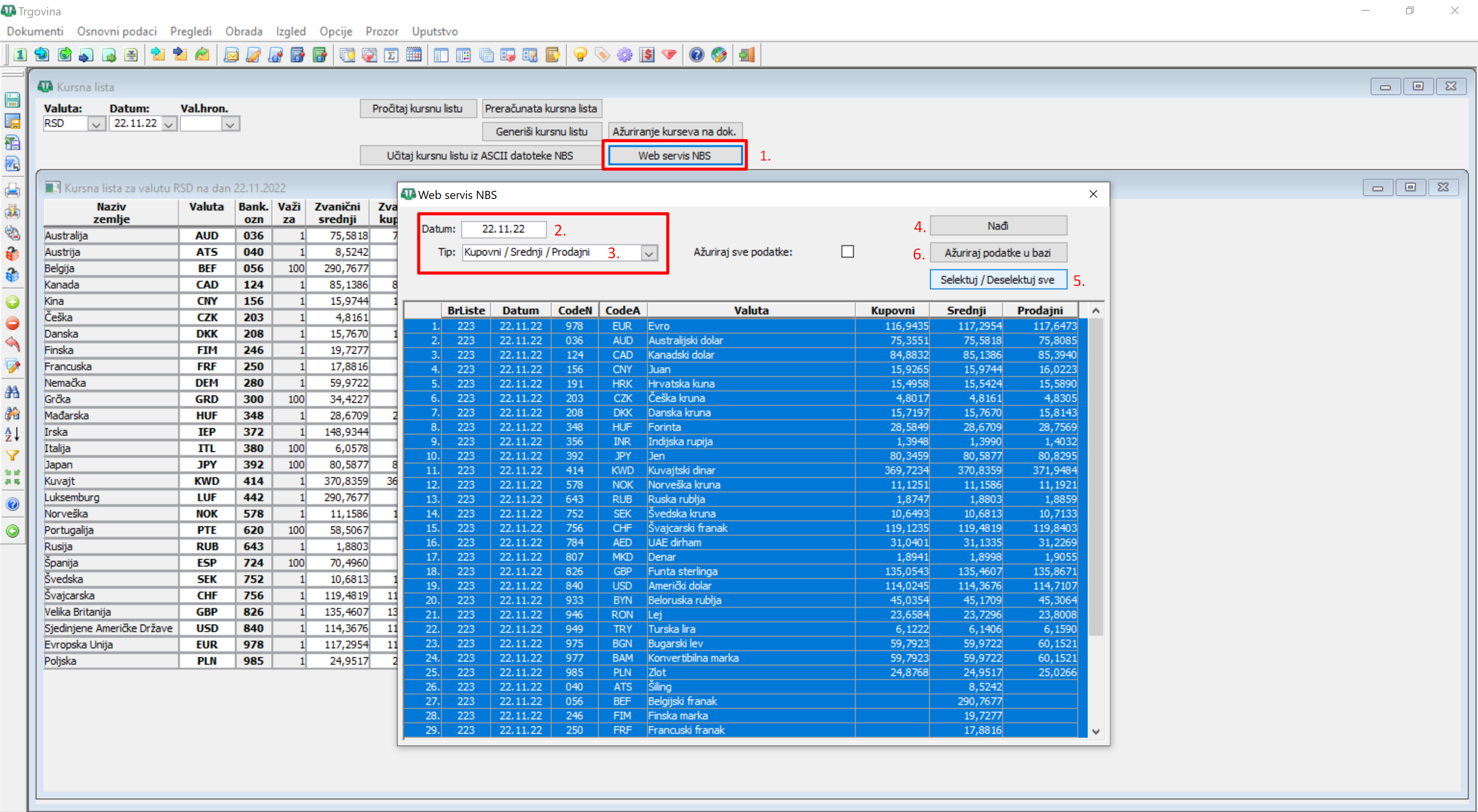Click the Datum input field in Web servis NBS

click(x=504, y=229)
